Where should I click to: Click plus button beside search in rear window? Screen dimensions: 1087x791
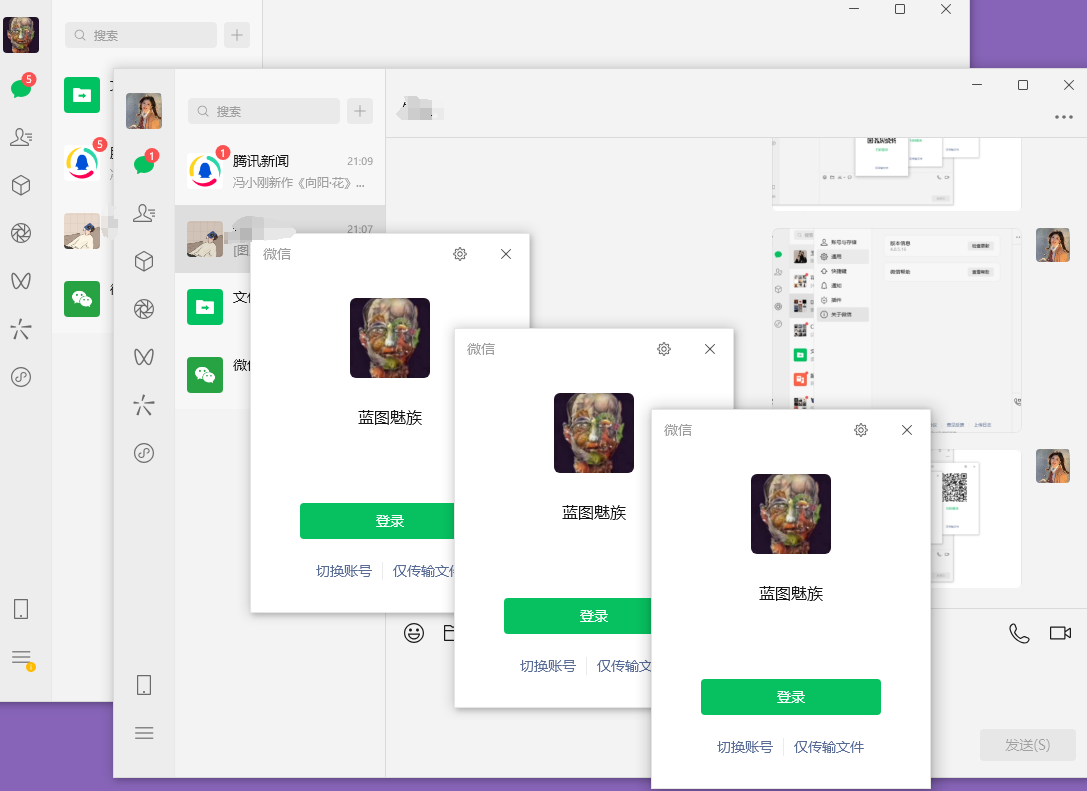(236, 35)
